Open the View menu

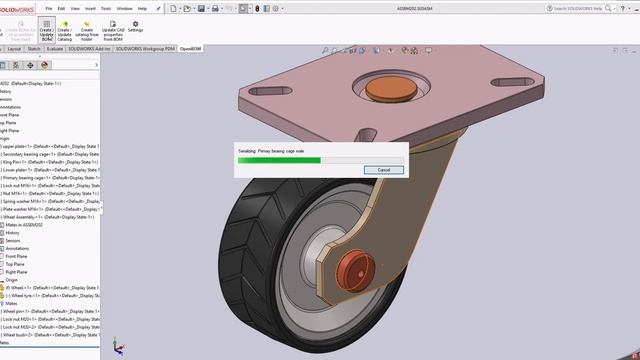tap(75, 8)
